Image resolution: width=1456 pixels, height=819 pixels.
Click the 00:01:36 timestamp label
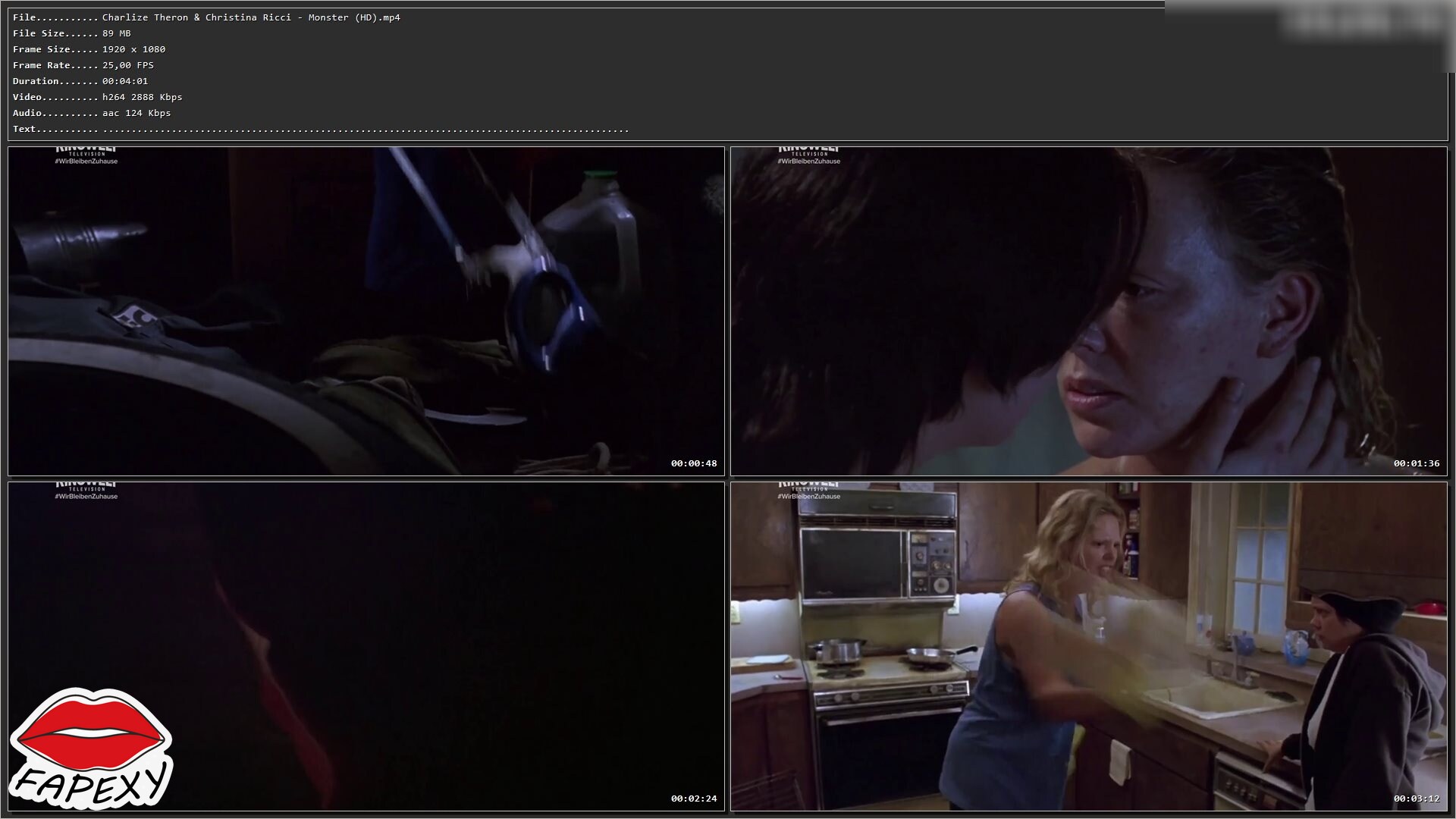pyautogui.click(x=1417, y=463)
